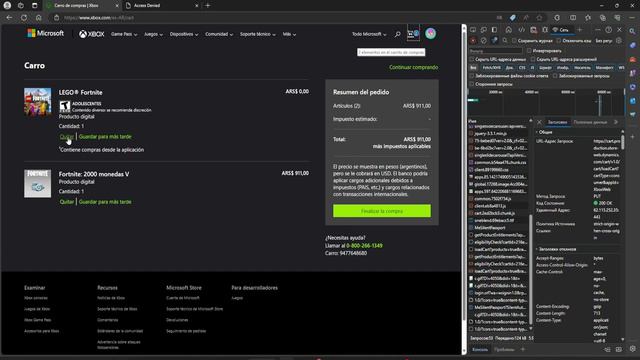This screenshot has height=360, width=640.
Task: Switch to Carro de compras Xbox tab
Action: point(81,6)
